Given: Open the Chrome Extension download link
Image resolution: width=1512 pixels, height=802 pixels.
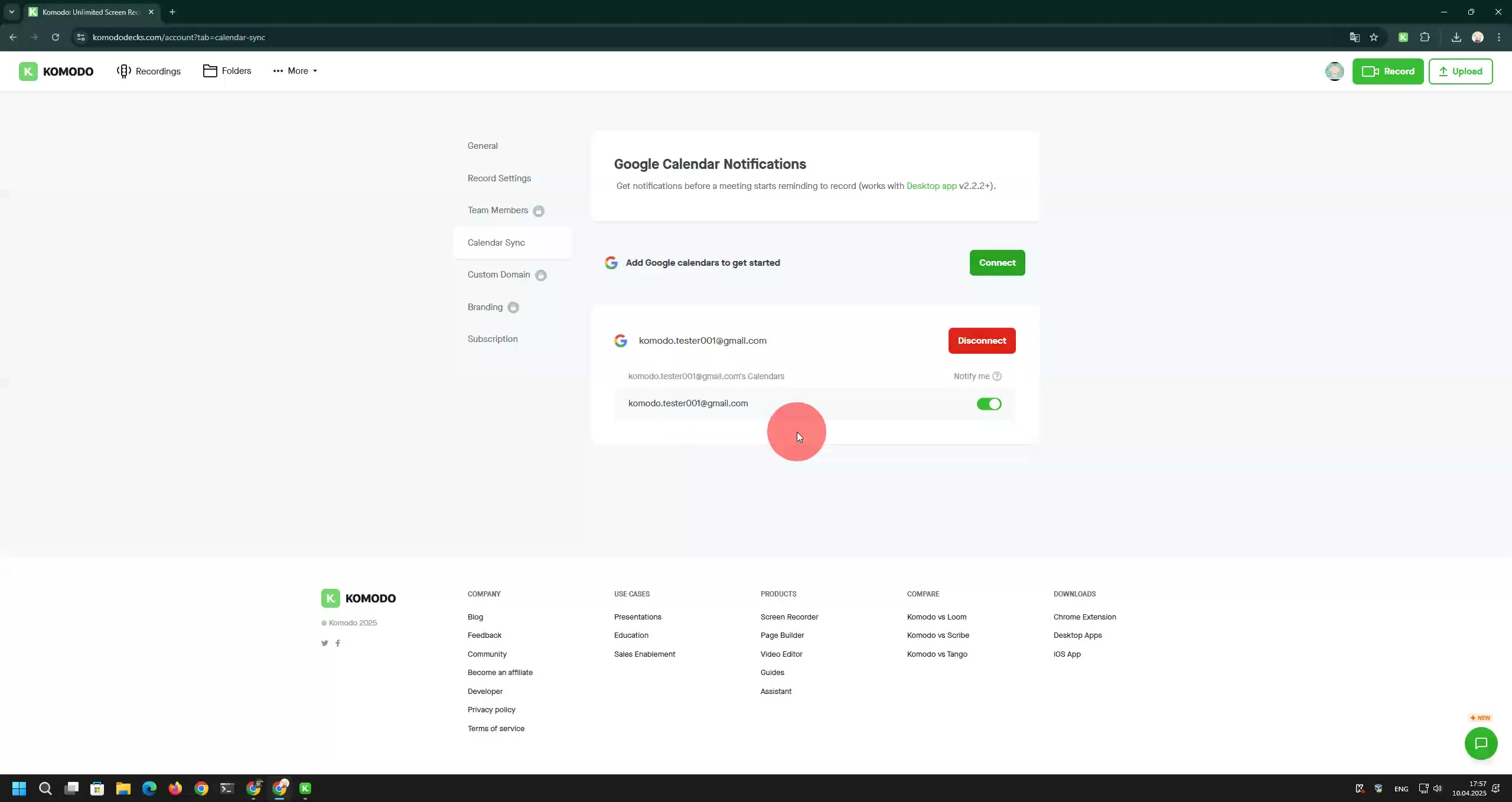Looking at the screenshot, I should pyautogui.click(x=1085, y=617).
